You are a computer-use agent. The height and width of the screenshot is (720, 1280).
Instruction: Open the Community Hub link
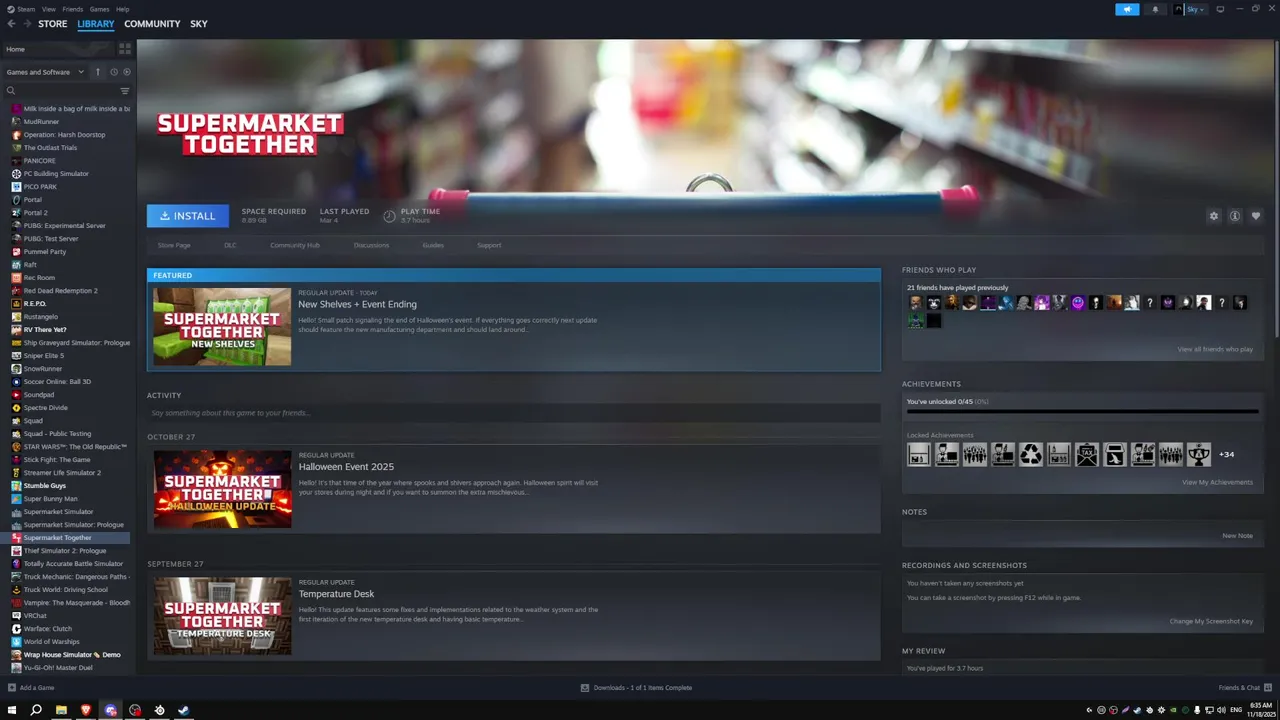295,245
